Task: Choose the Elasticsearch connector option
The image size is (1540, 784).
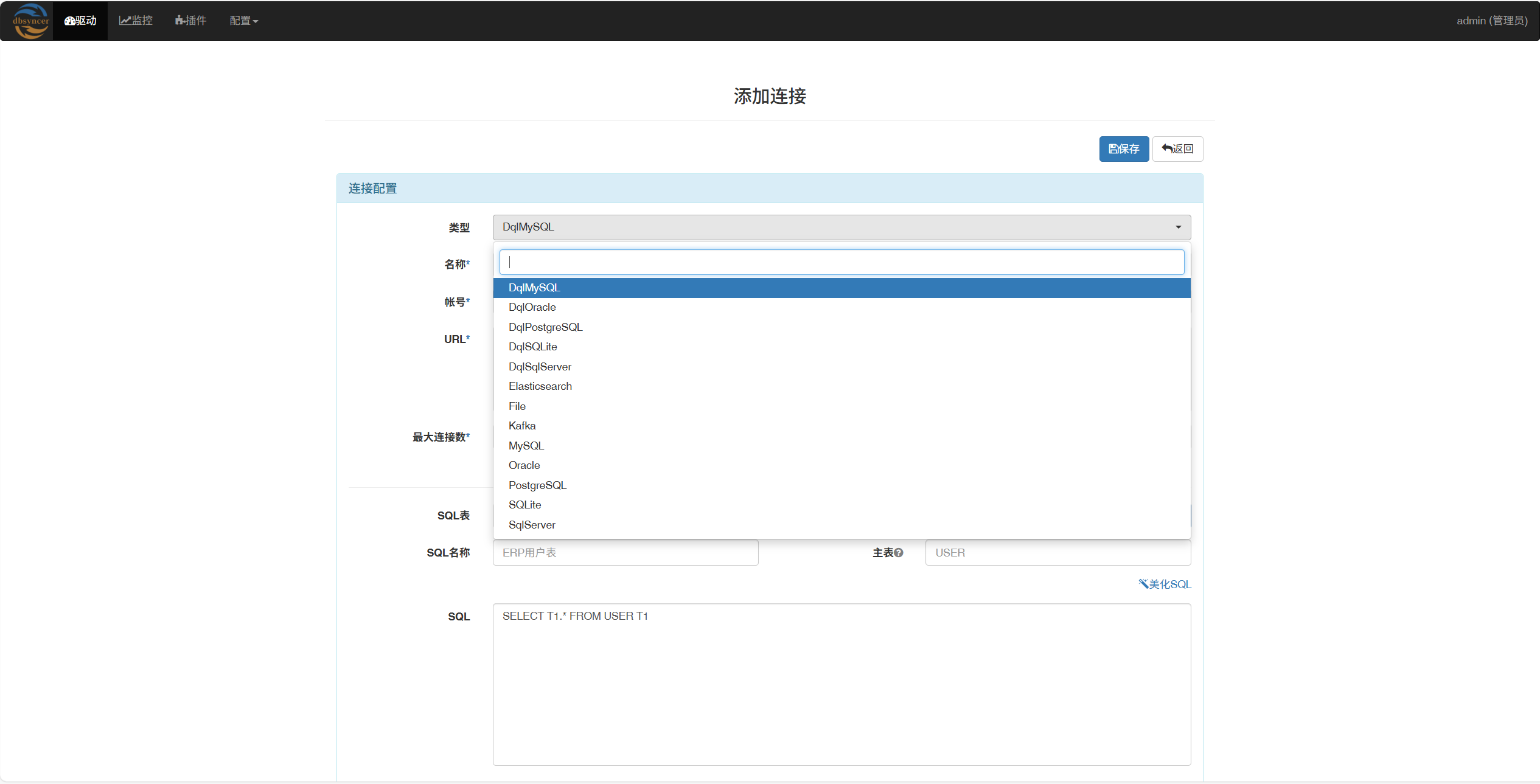Action: tap(540, 386)
